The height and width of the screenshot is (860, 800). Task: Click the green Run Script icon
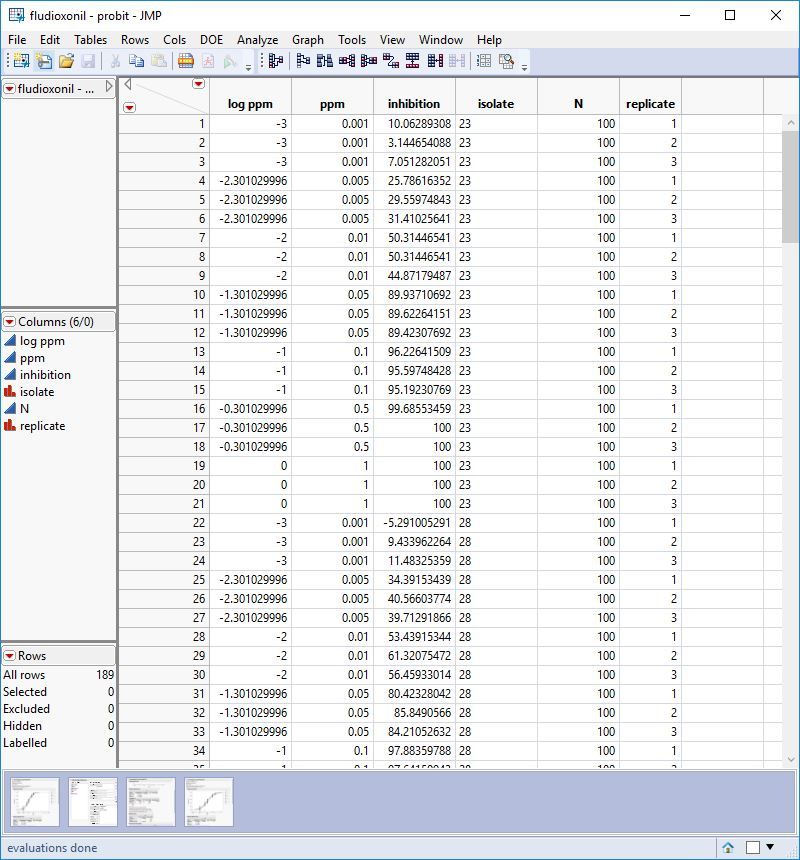(x=230, y=61)
